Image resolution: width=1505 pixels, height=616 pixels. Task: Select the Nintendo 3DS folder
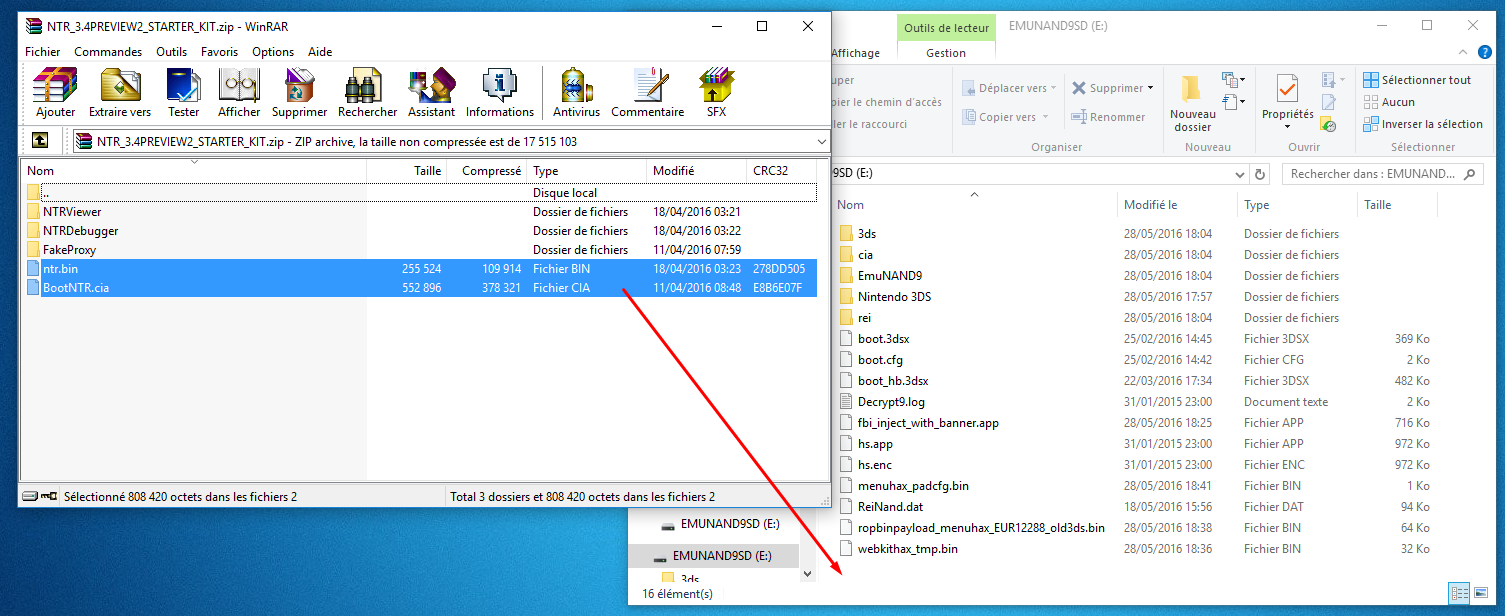[894, 297]
